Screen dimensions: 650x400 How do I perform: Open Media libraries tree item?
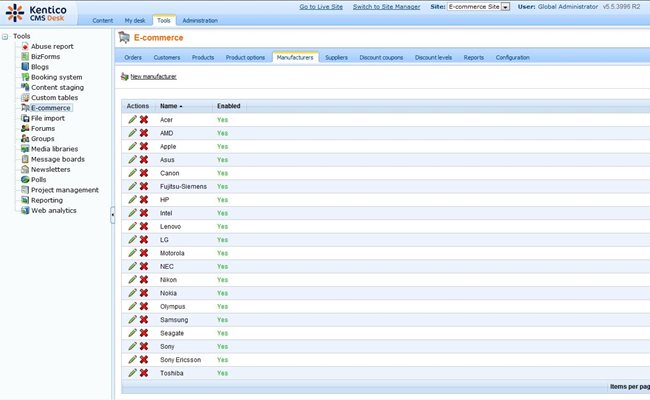click(x=54, y=149)
